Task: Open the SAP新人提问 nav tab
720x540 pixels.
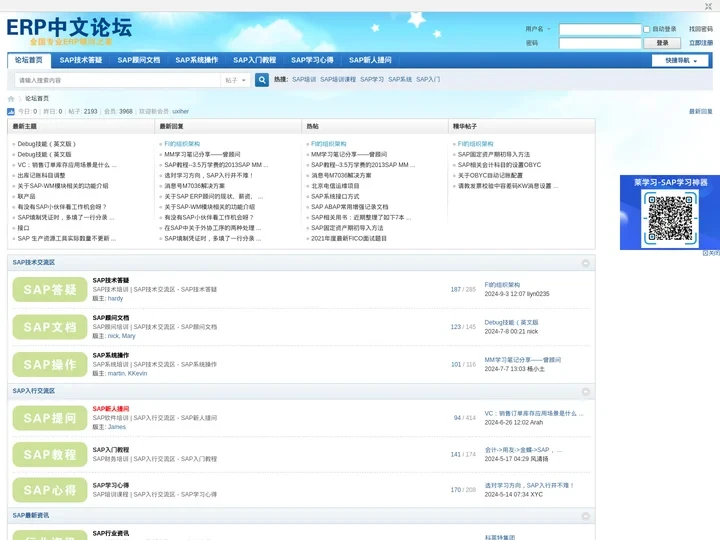Action: tap(370, 60)
